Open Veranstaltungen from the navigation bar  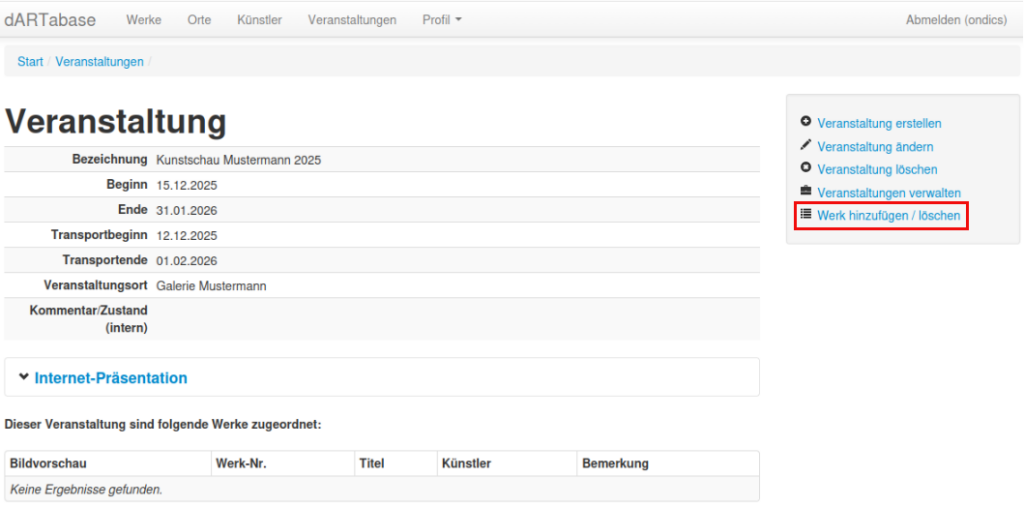coord(352,20)
